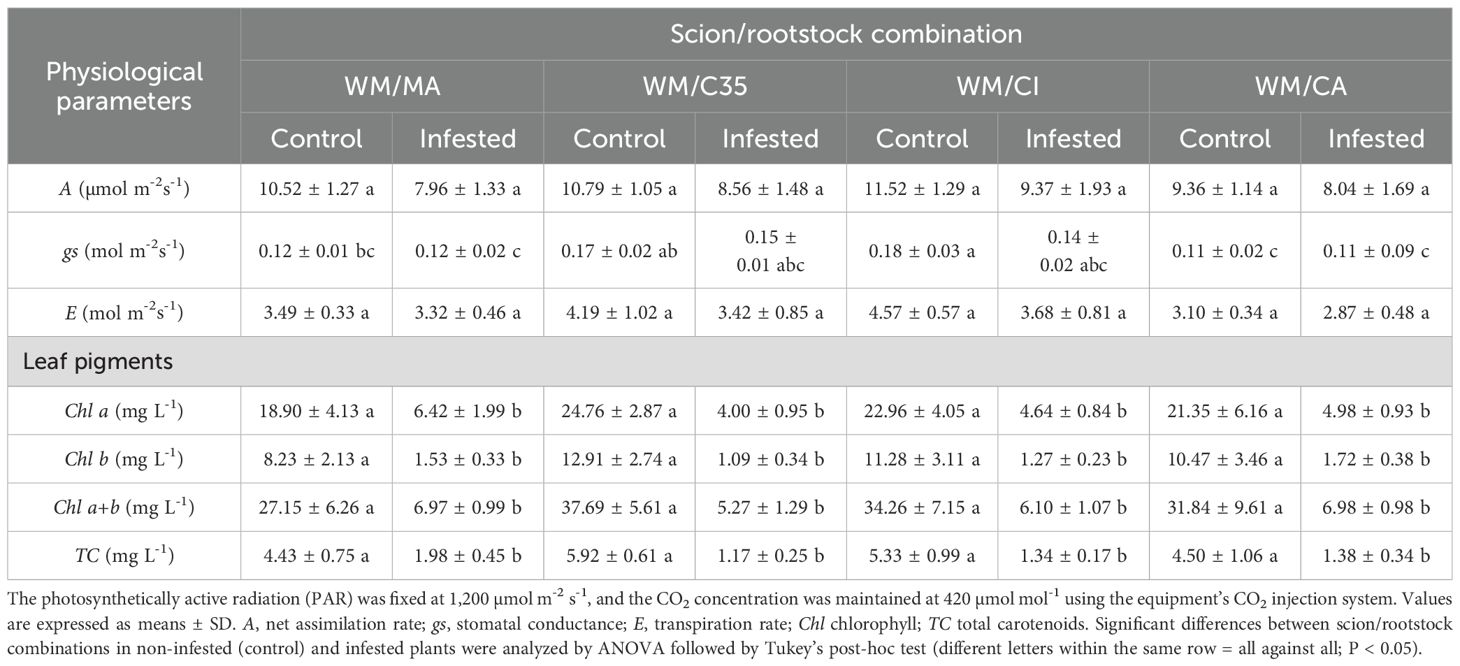This screenshot has height=666, width=1460.
Task: Click the cell reading 10.52 ± 1.27 a
Action: [316, 188]
